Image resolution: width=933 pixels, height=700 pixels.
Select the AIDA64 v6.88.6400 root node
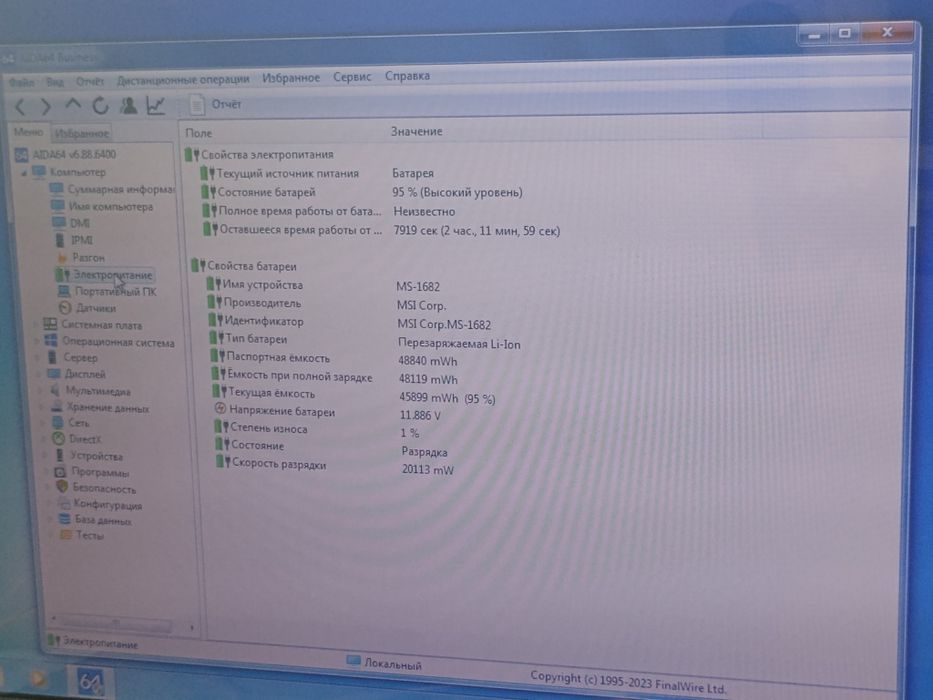coord(65,155)
